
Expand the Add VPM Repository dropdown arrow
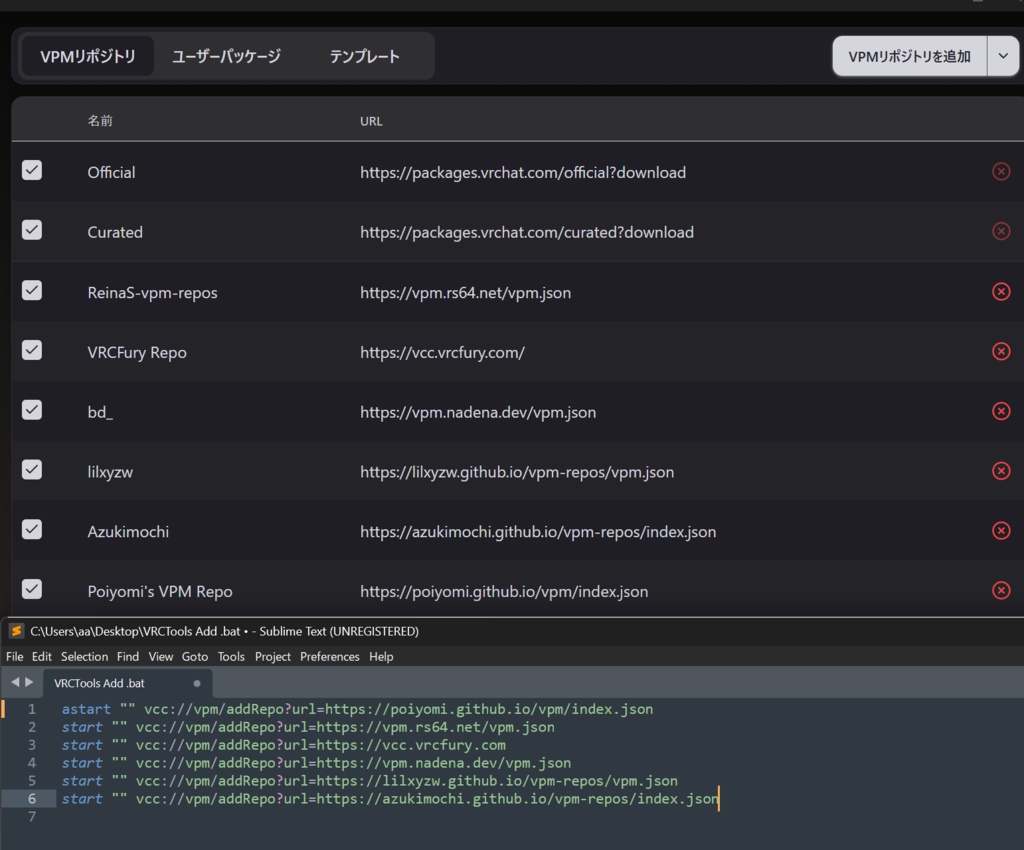tap(1003, 57)
